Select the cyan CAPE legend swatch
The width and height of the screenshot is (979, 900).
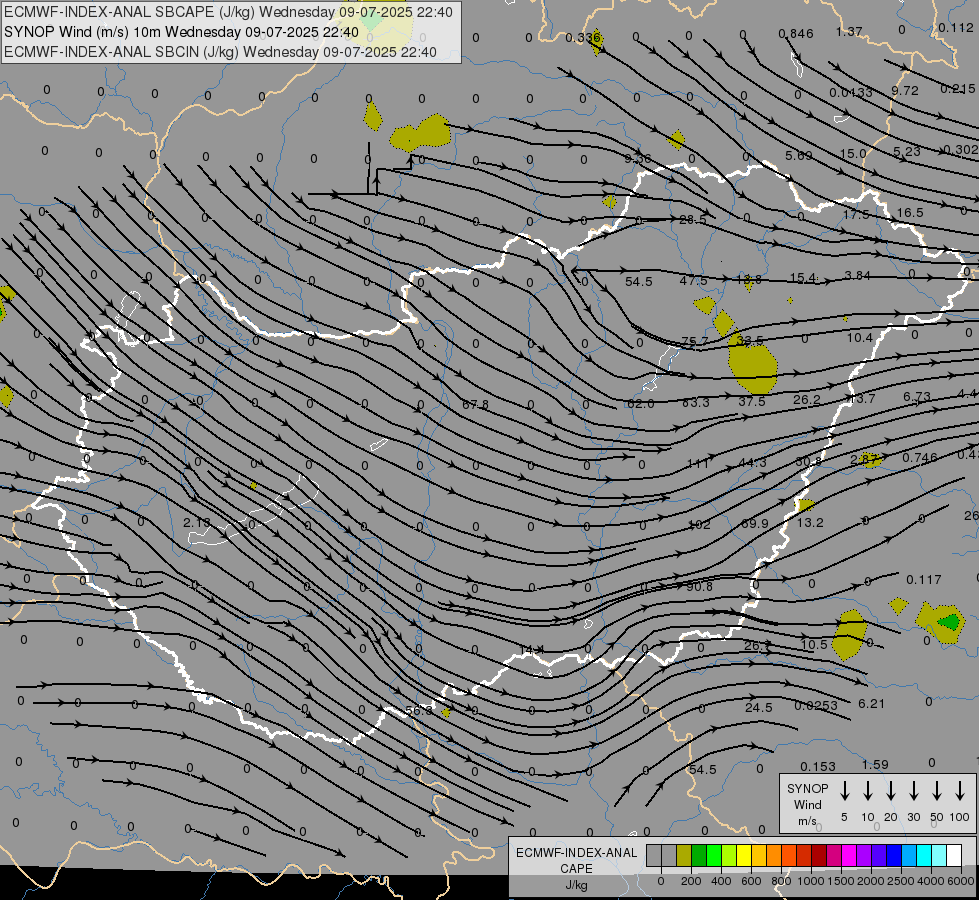[923, 856]
